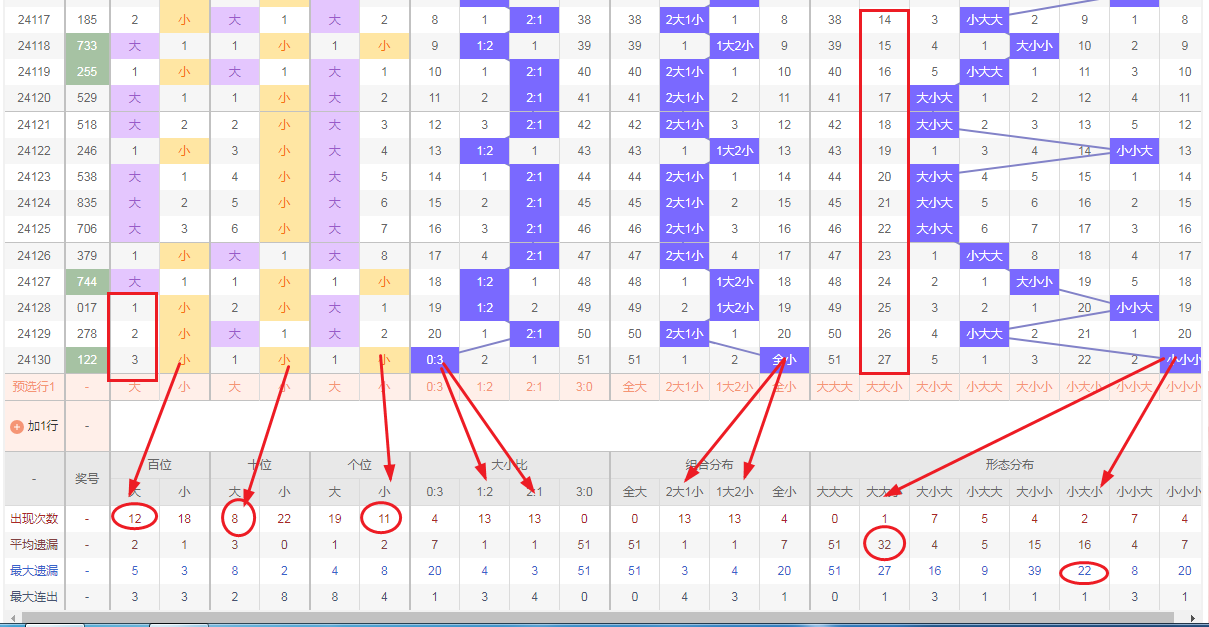
Task: Select 1:2 in the 预选行1 row
Action: (485, 387)
